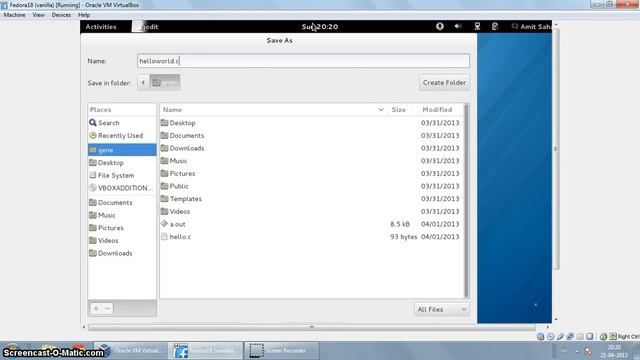Select the Music bookmark in Places
Viewport: 640px width, 360px height.
[122, 215]
